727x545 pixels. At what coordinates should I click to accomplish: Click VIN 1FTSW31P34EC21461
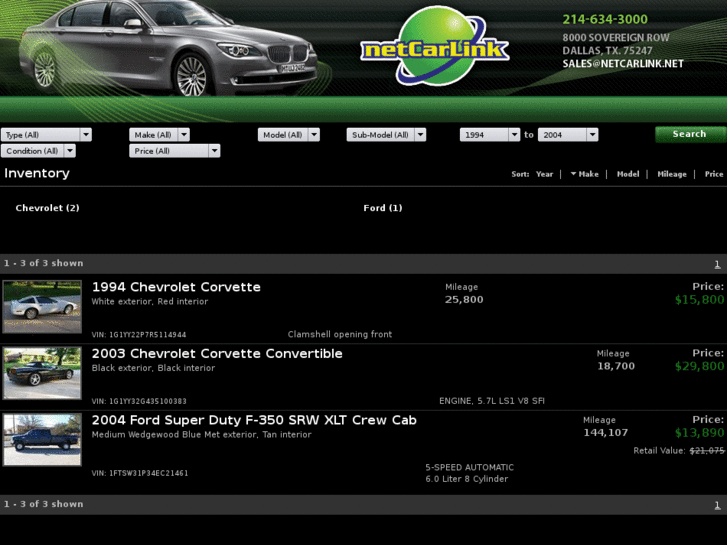[x=140, y=474]
